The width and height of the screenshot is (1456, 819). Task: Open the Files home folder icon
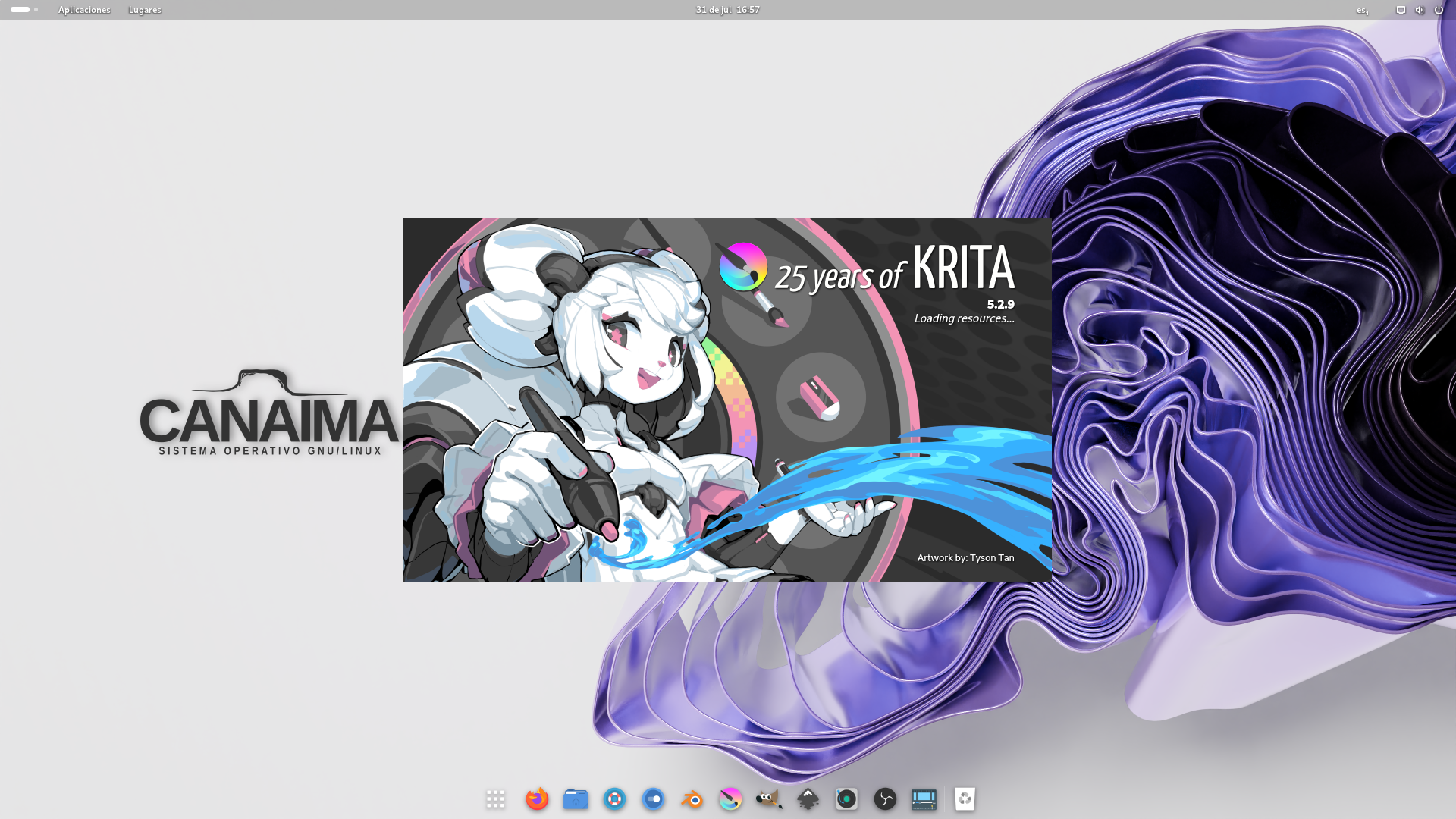(x=576, y=799)
